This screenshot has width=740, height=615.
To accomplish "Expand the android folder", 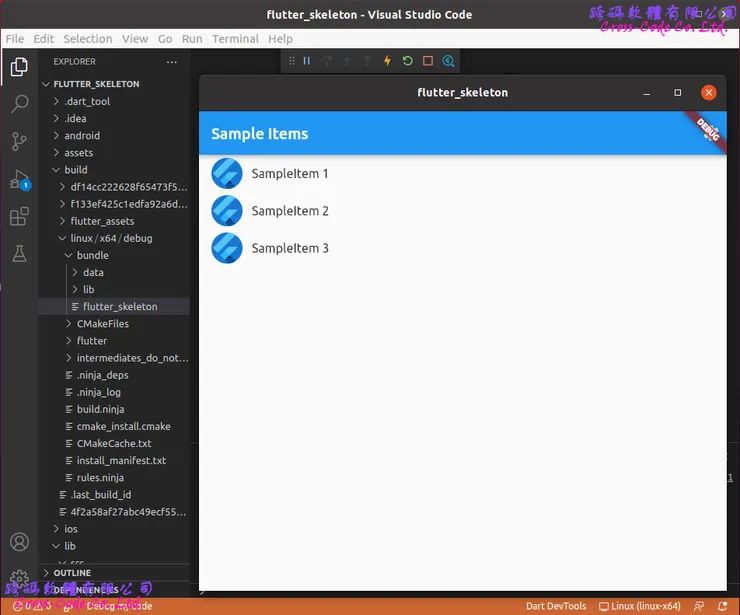I will [x=82, y=136].
